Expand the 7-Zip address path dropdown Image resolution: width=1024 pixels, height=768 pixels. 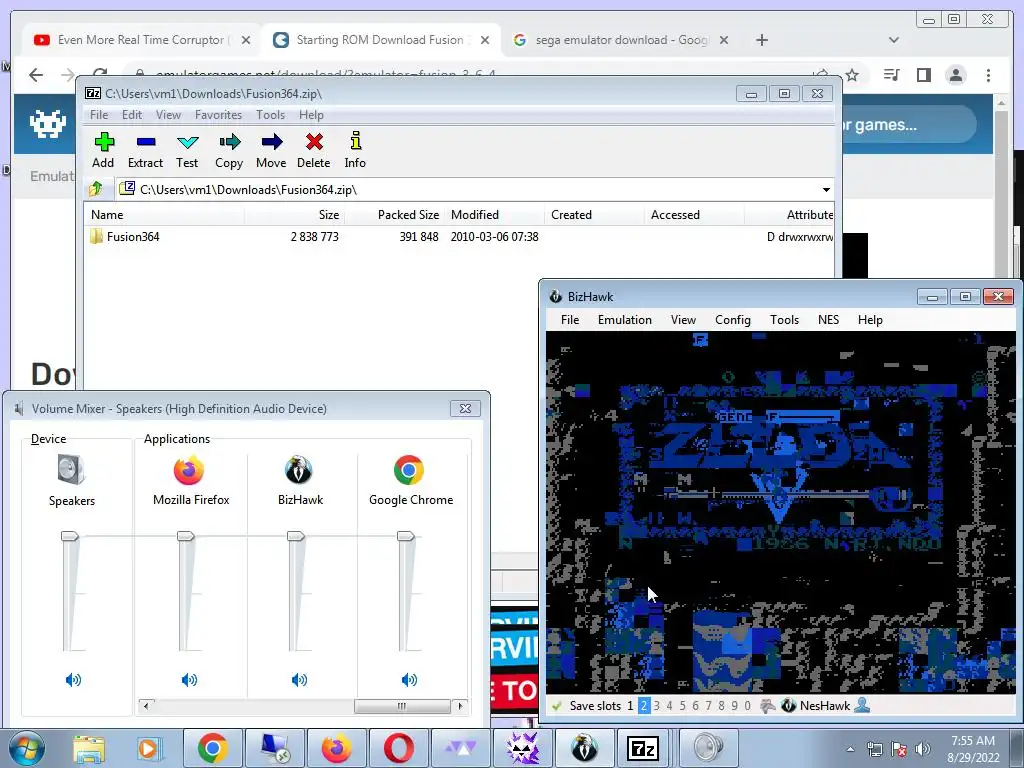[x=826, y=190]
